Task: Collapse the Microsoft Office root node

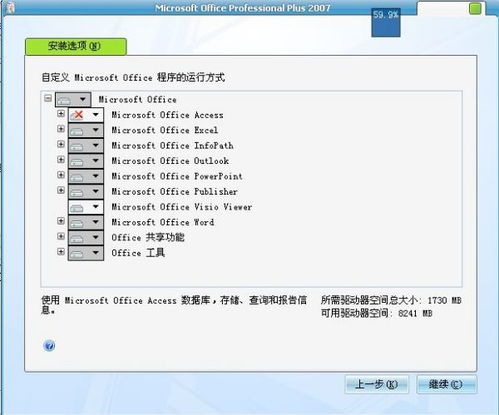Action: pyautogui.click(x=48, y=98)
